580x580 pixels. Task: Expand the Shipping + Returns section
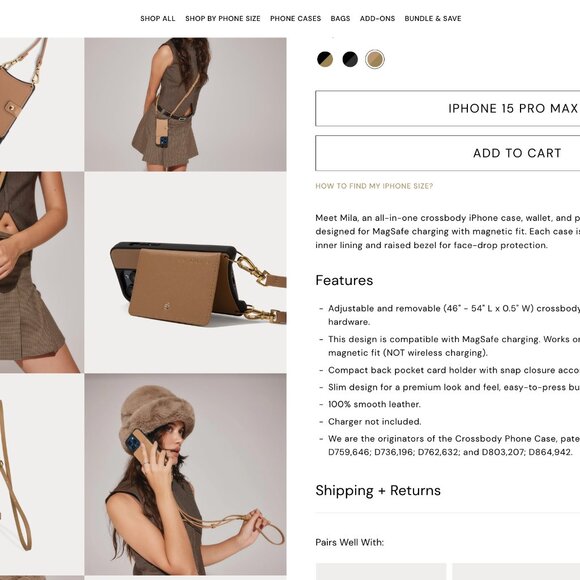(x=378, y=490)
